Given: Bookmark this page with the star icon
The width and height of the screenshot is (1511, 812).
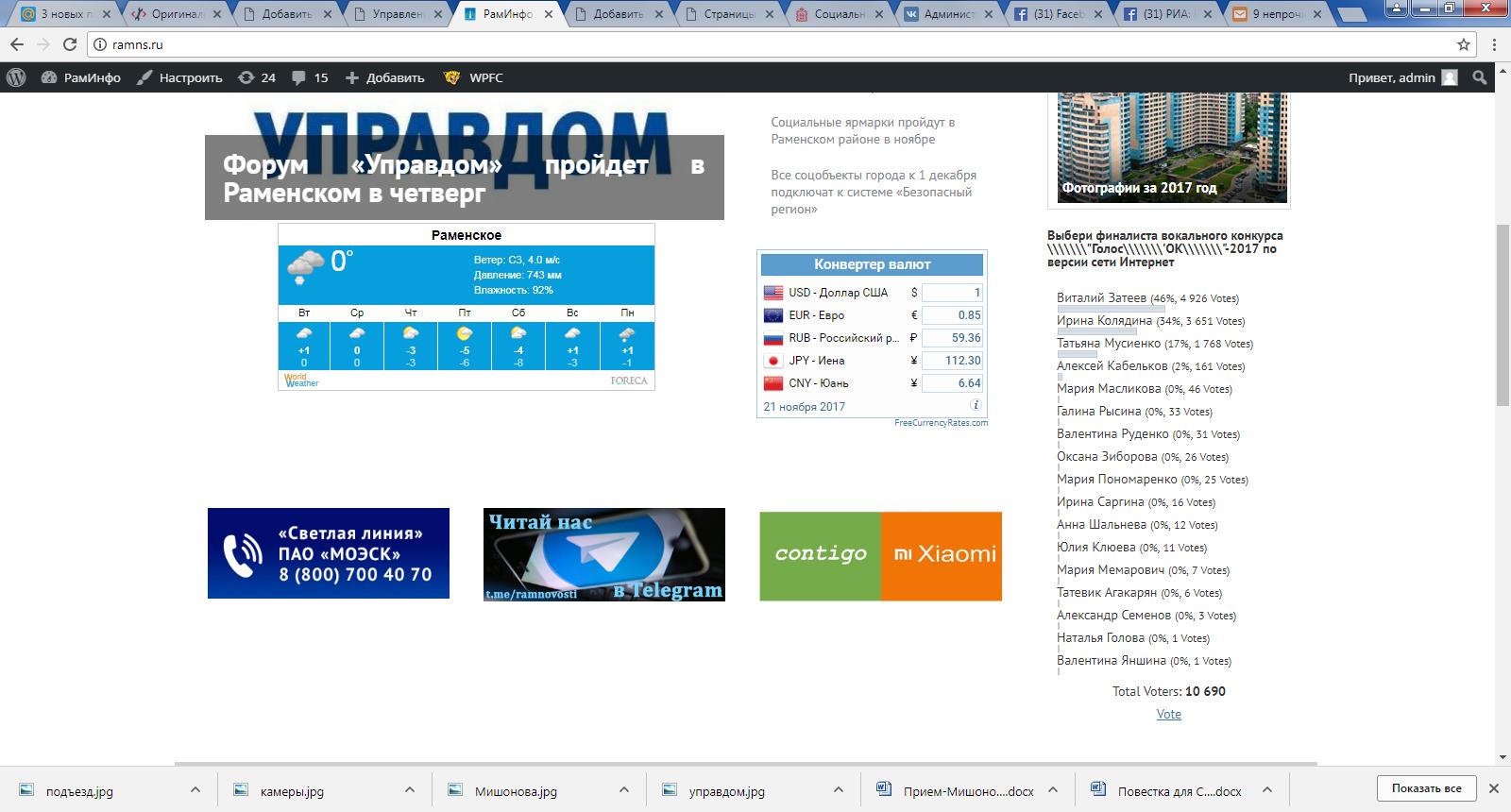Looking at the screenshot, I should coord(1464,44).
